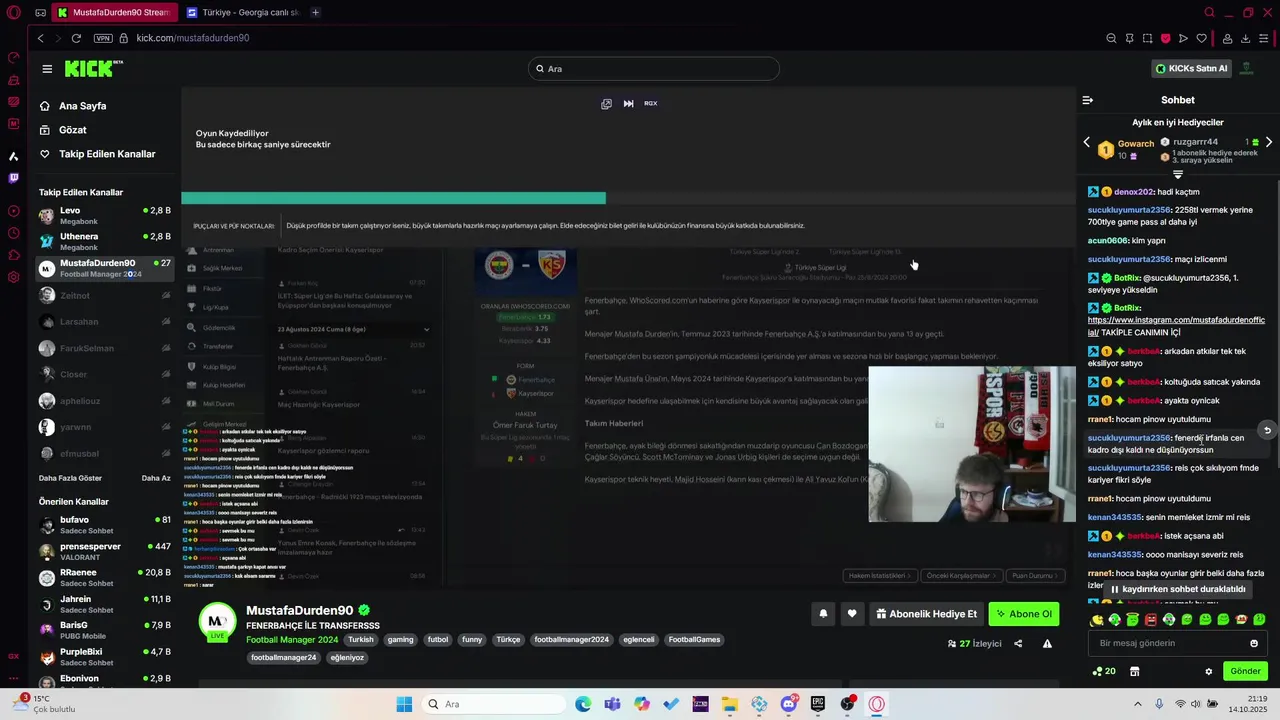Open Epic Games Launcher from taskbar
Viewport: 1280px width, 720px height.
coord(817,704)
